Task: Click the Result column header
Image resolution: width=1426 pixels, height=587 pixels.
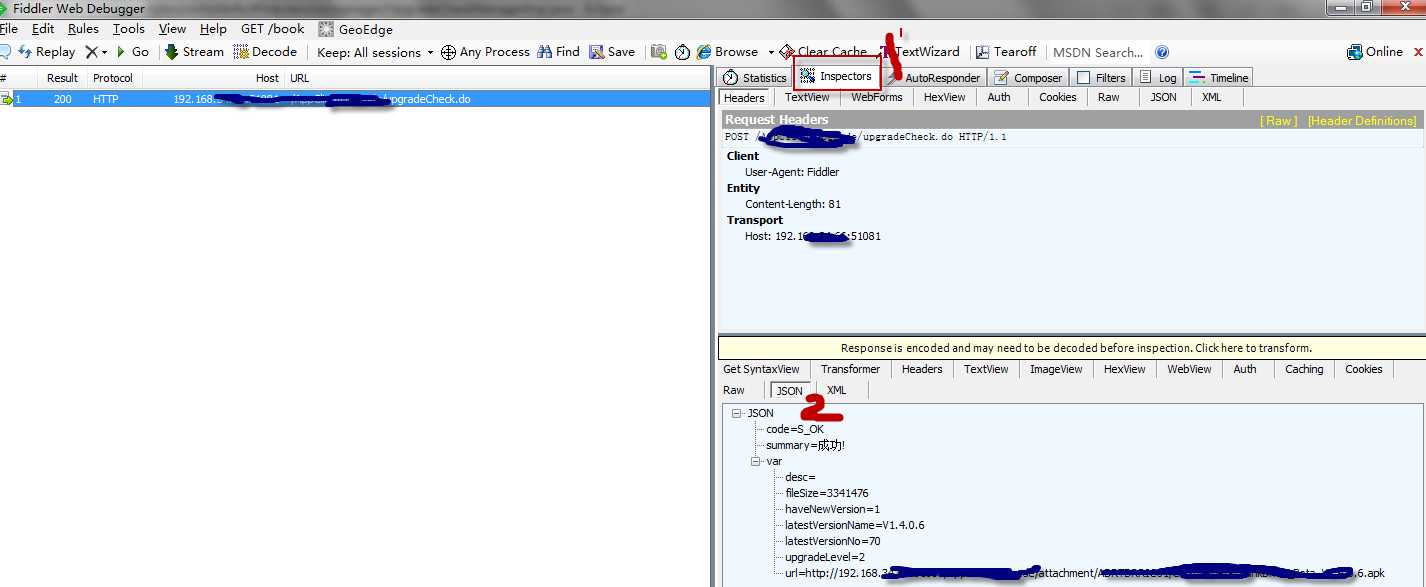Action: pos(62,78)
